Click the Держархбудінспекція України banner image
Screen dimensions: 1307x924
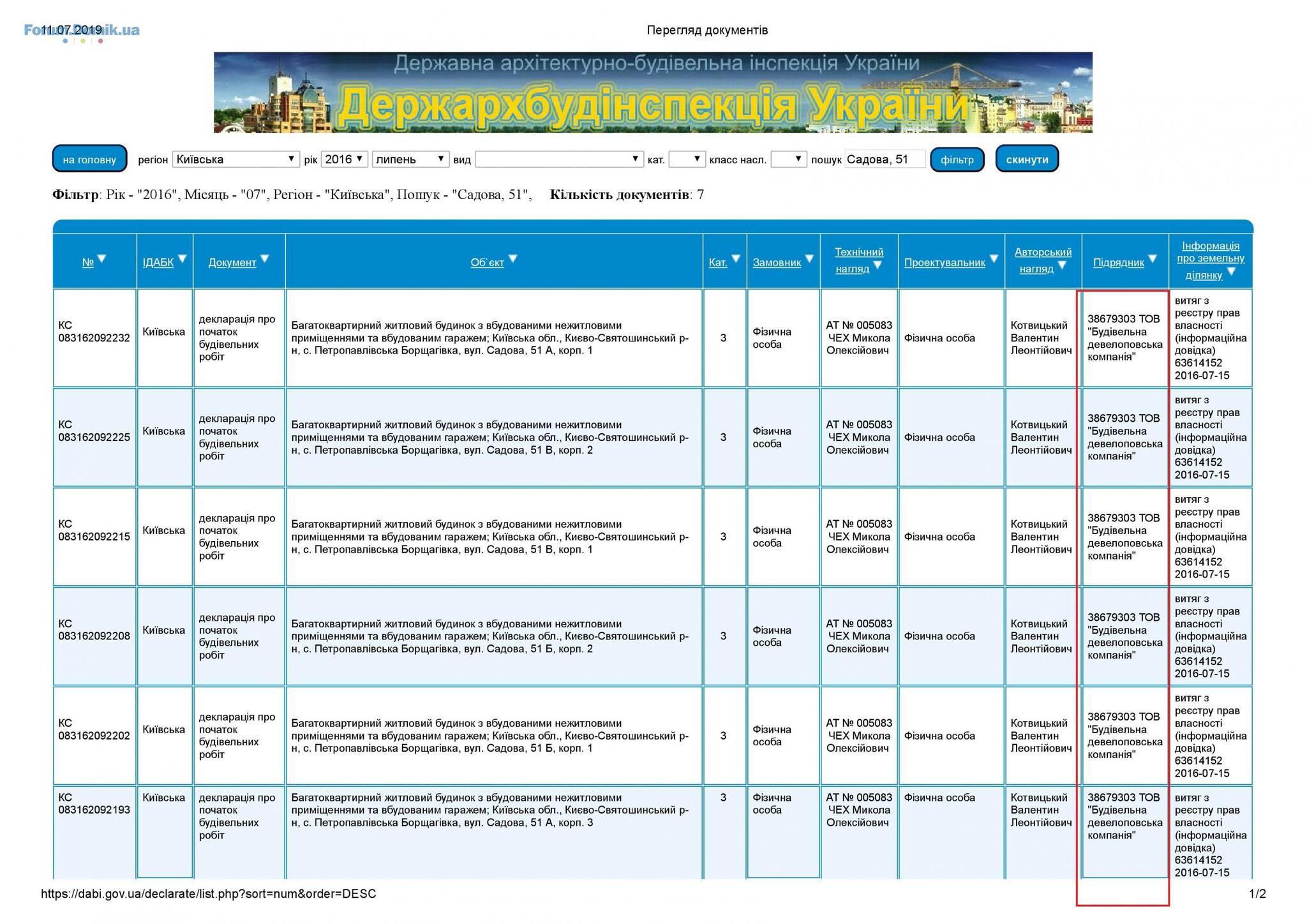coord(653,93)
